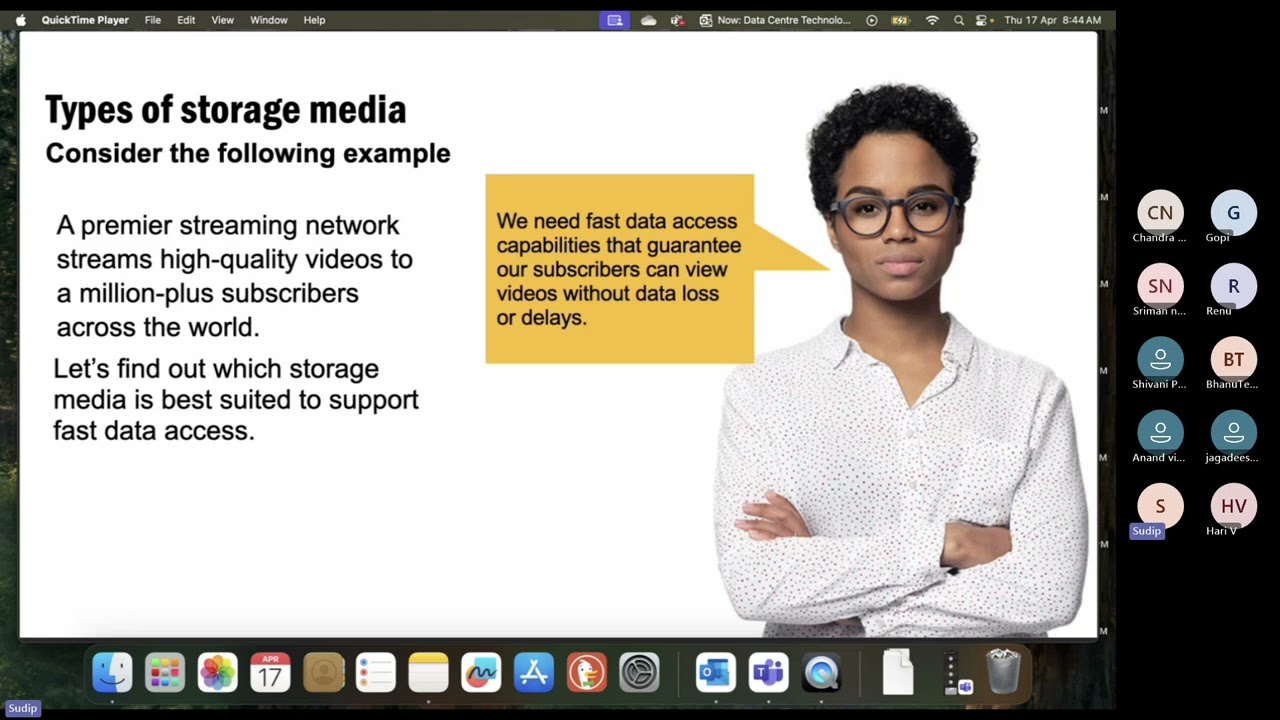Viewport: 1280px width, 720px height.
Task: Click the yellow speech bubble callout
Action: pos(620,269)
